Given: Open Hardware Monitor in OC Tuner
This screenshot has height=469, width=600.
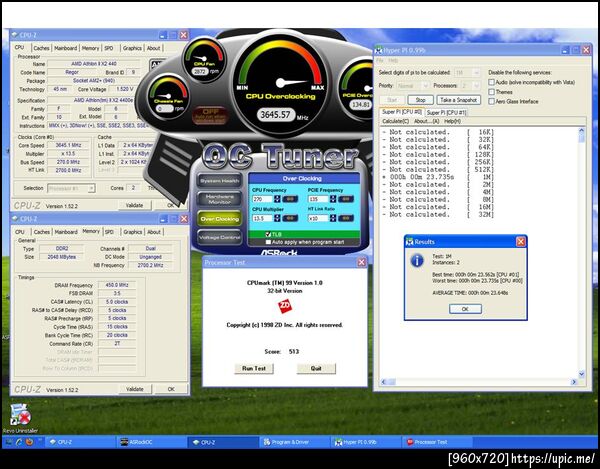Looking at the screenshot, I should click(x=219, y=199).
